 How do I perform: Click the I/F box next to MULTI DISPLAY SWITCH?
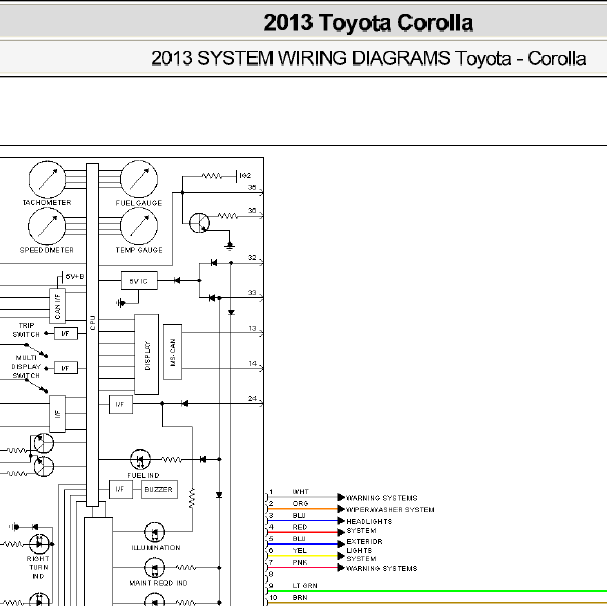(x=66, y=367)
